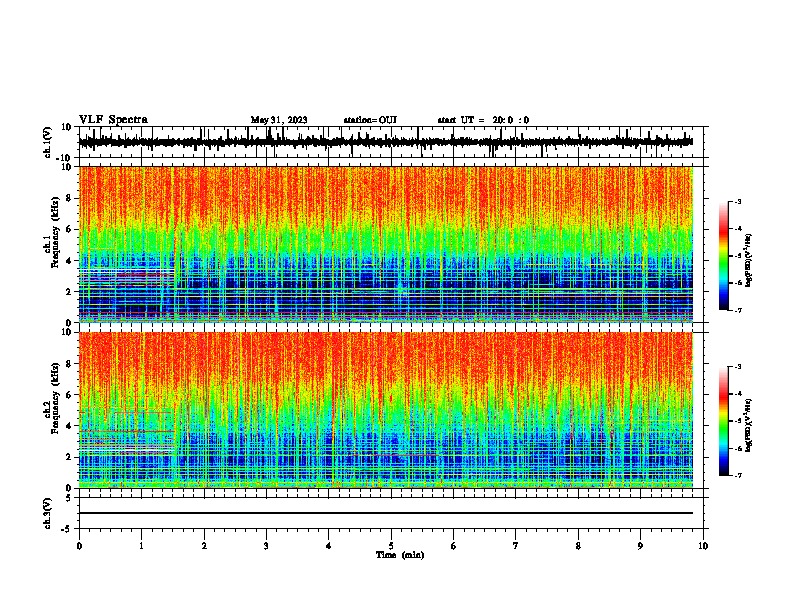Click the time axis tick label "5"
This screenshot has height=612, width=792.
tap(391, 546)
